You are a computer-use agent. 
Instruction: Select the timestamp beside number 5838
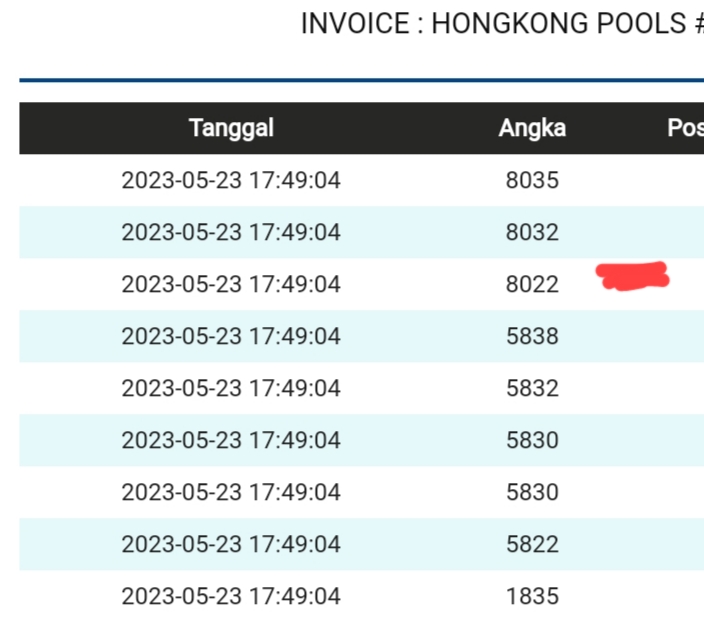pyautogui.click(x=231, y=337)
